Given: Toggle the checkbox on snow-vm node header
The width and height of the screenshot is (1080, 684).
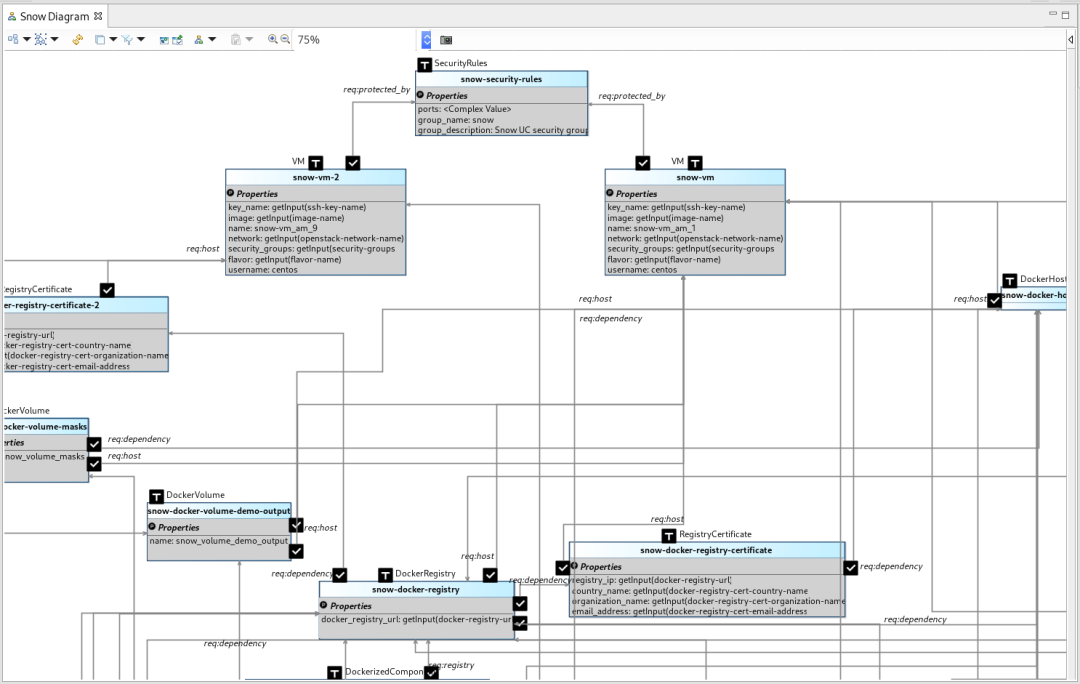Looking at the screenshot, I should tap(643, 163).
